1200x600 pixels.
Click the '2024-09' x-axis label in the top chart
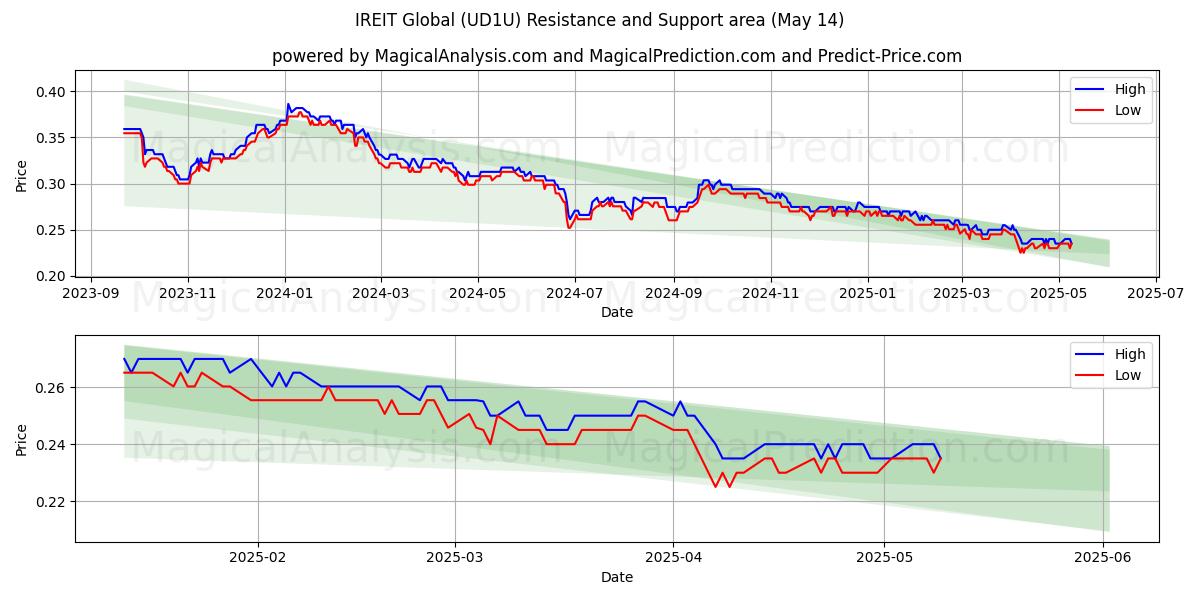click(x=672, y=294)
